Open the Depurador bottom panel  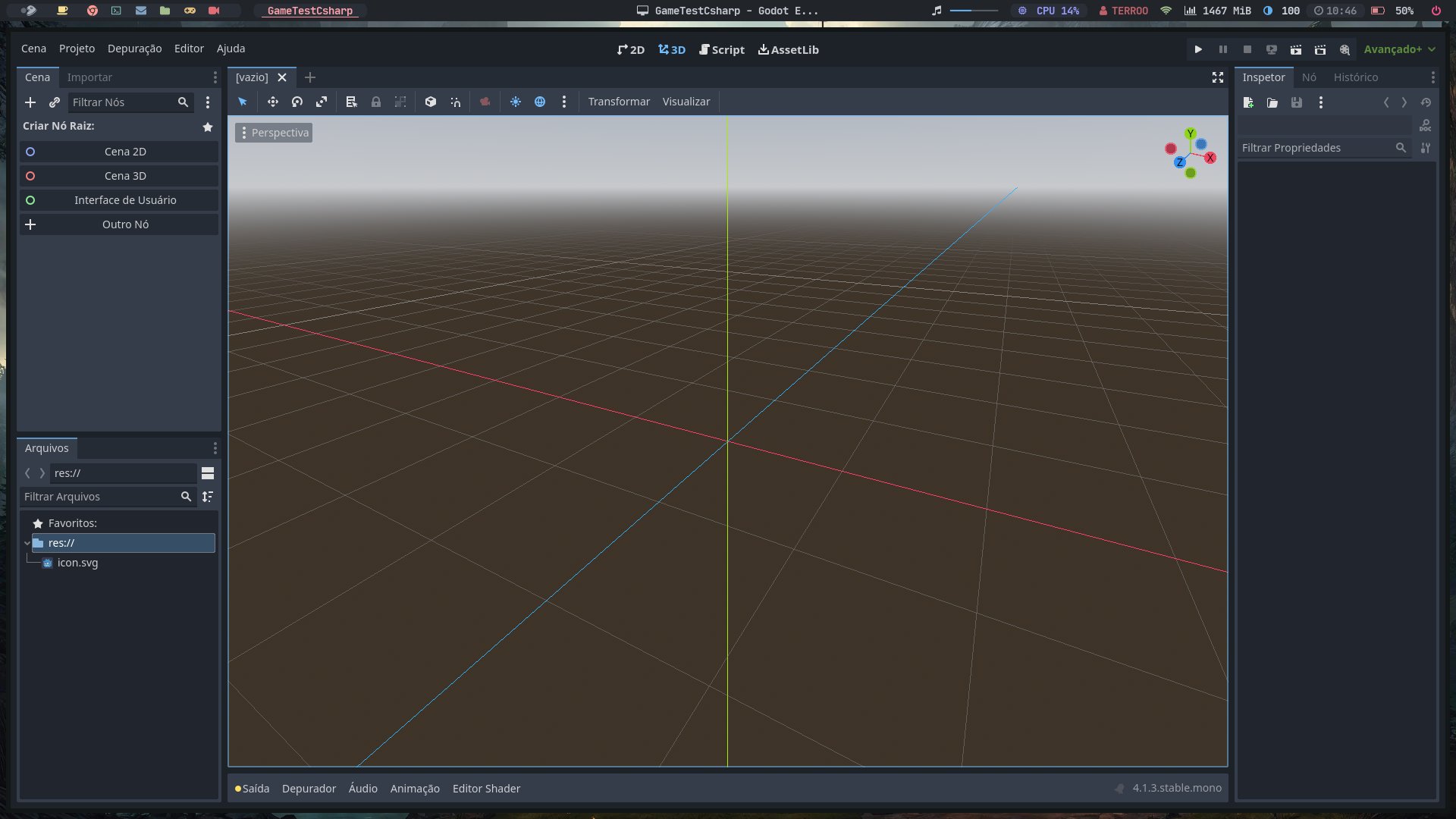pos(309,789)
